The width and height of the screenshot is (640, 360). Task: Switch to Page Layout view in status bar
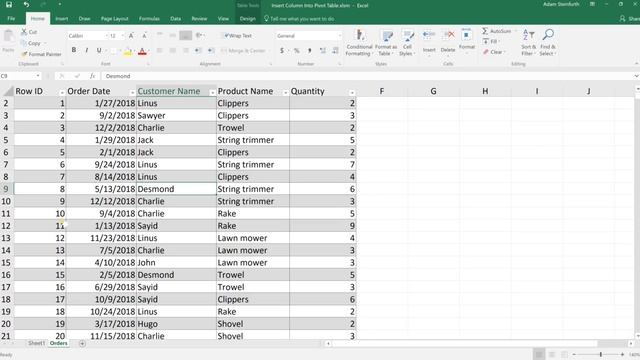click(552, 354)
